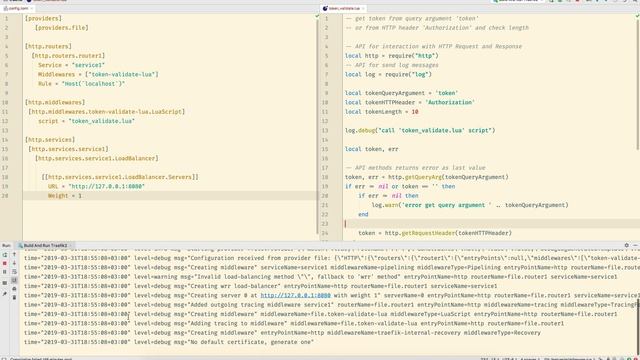Close the token_validate.lua tab

[x=362, y=8]
